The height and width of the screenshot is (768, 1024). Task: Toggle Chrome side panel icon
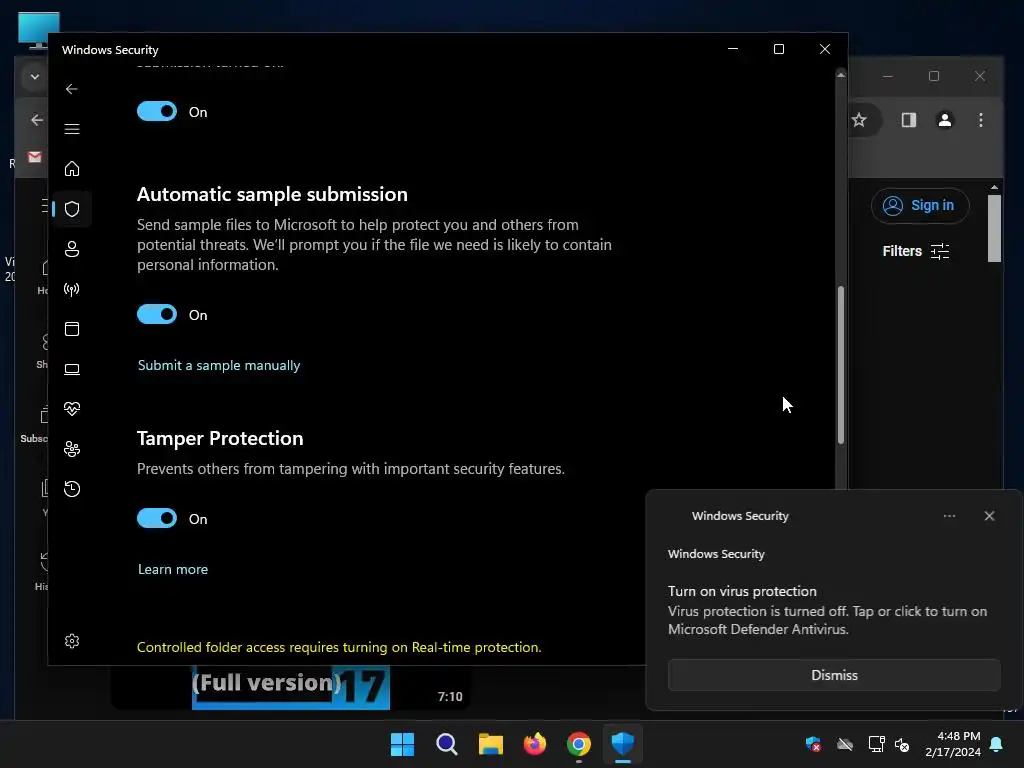coord(908,120)
